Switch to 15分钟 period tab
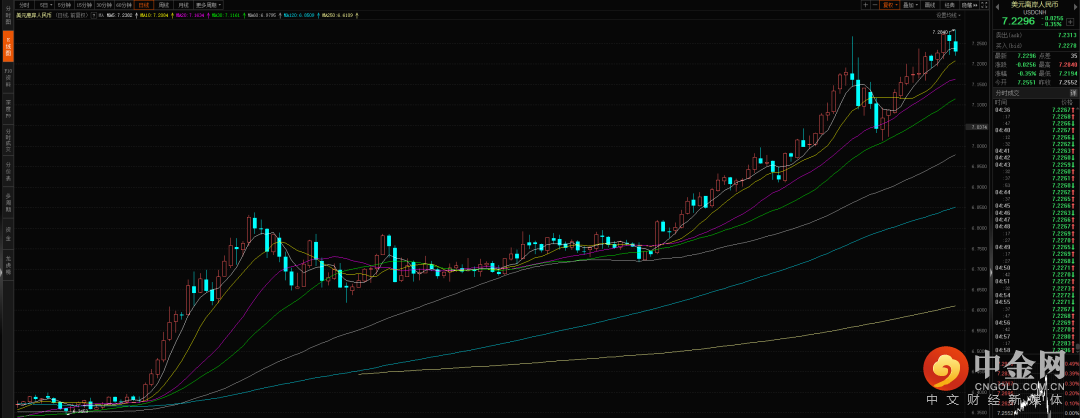This screenshot has width=1080, height=418. pyautogui.click(x=84, y=5)
